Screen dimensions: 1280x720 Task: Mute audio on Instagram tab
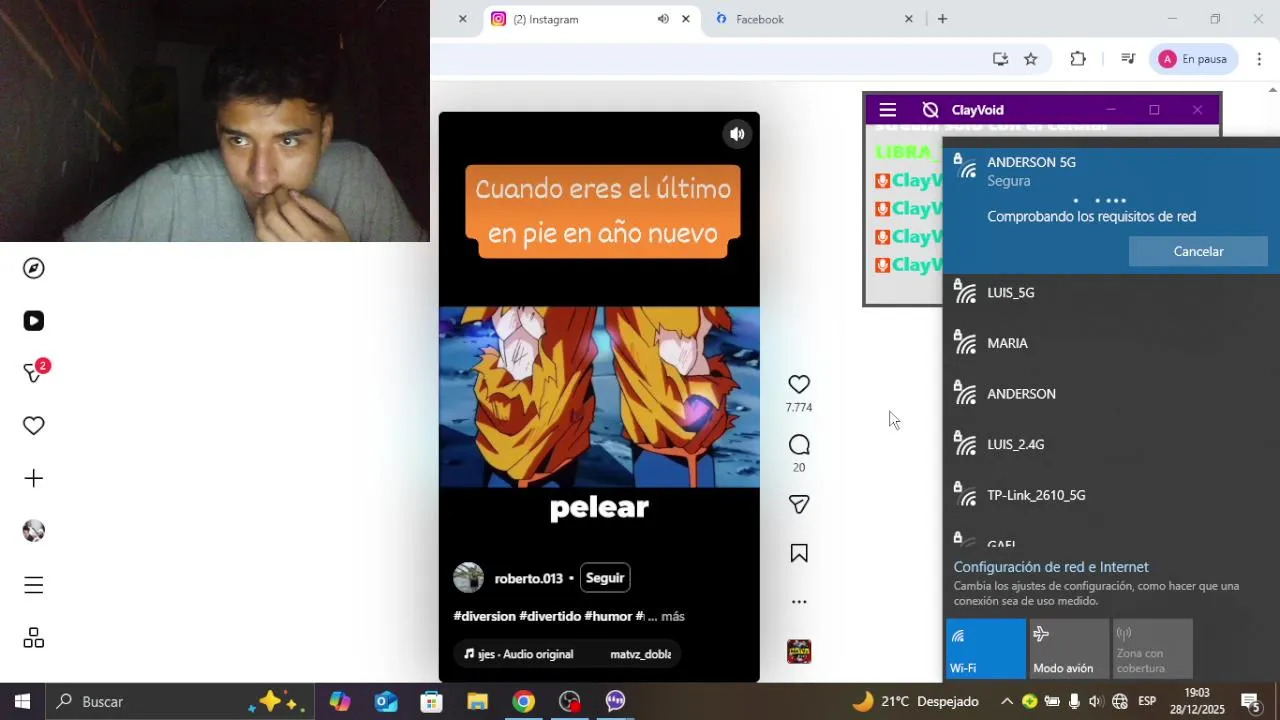pyautogui.click(x=663, y=19)
